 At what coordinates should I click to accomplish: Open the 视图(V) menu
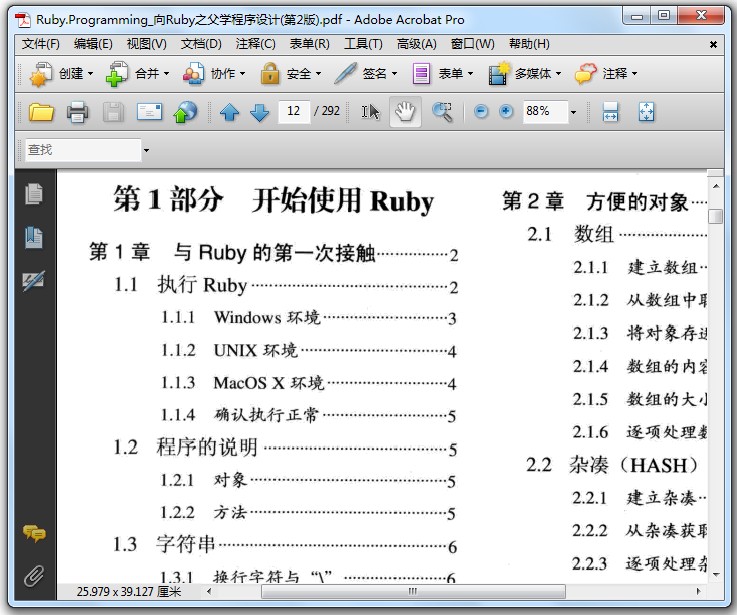146,44
